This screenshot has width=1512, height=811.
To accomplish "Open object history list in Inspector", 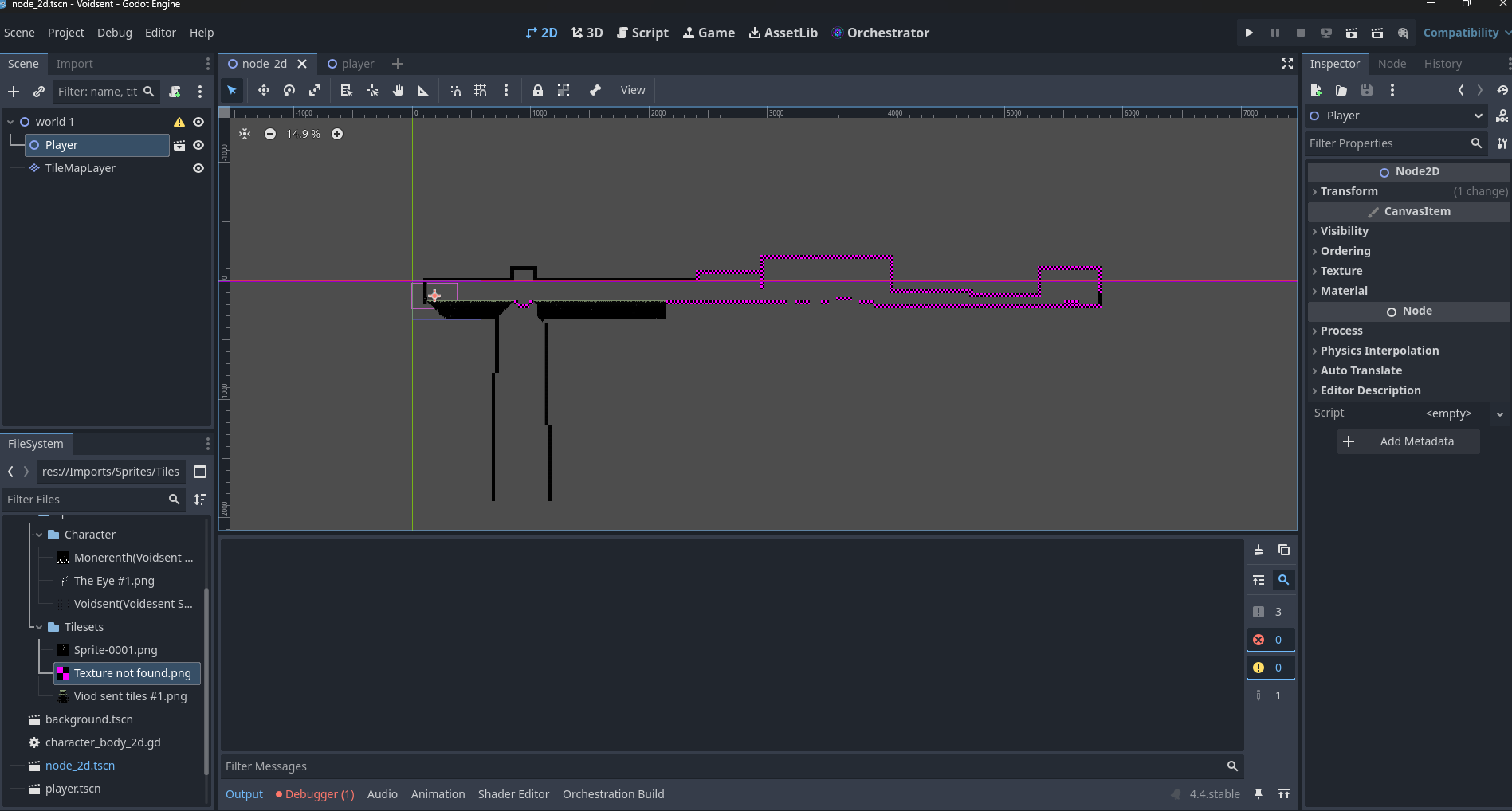I will pyautogui.click(x=1502, y=90).
